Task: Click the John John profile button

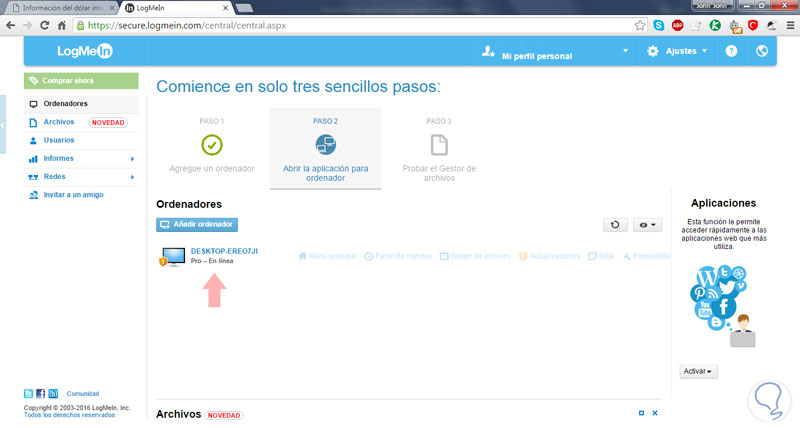Action: [712, 6]
